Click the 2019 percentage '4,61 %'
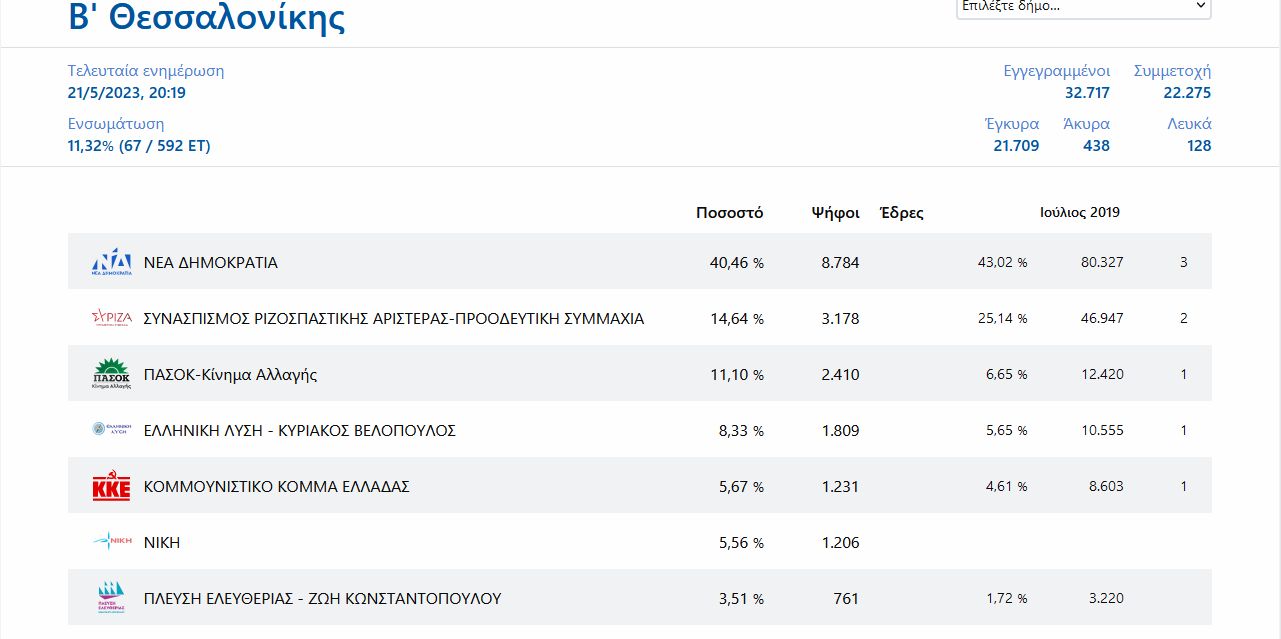This screenshot has width=1281, height=639. pyautogui.click(x=1006, y=487)
